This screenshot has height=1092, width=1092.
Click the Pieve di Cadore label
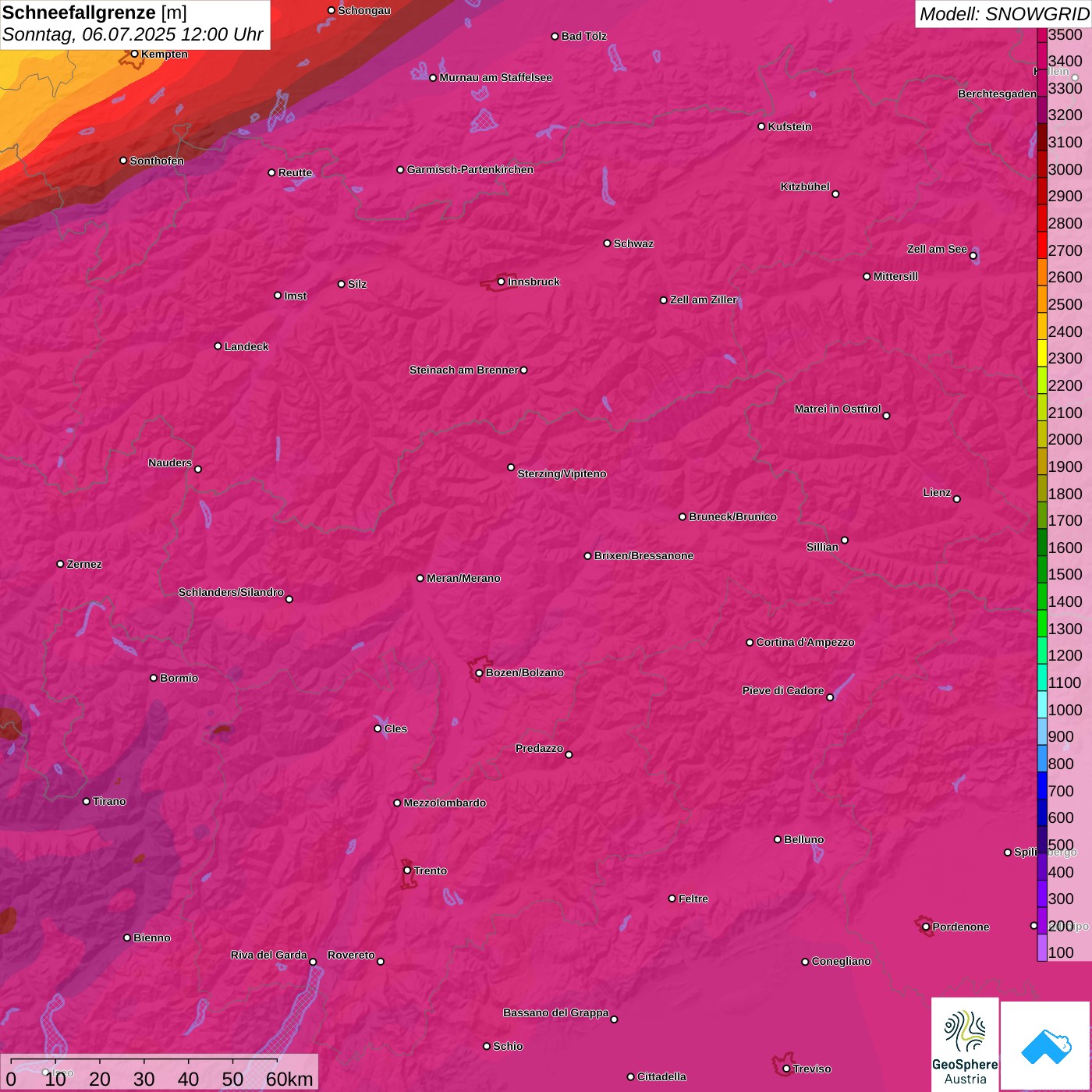click(783, 690)
